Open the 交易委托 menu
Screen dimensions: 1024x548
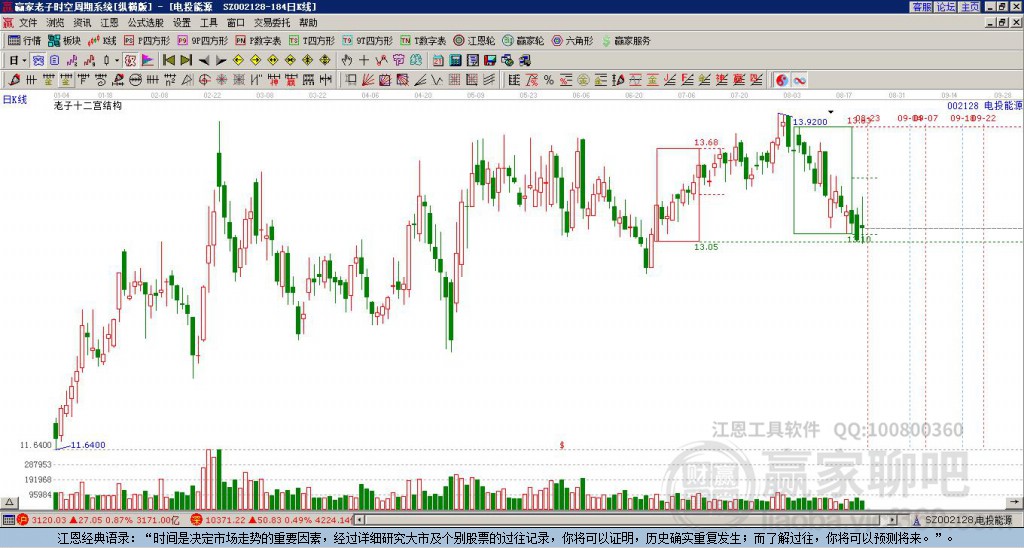[272, 23]
